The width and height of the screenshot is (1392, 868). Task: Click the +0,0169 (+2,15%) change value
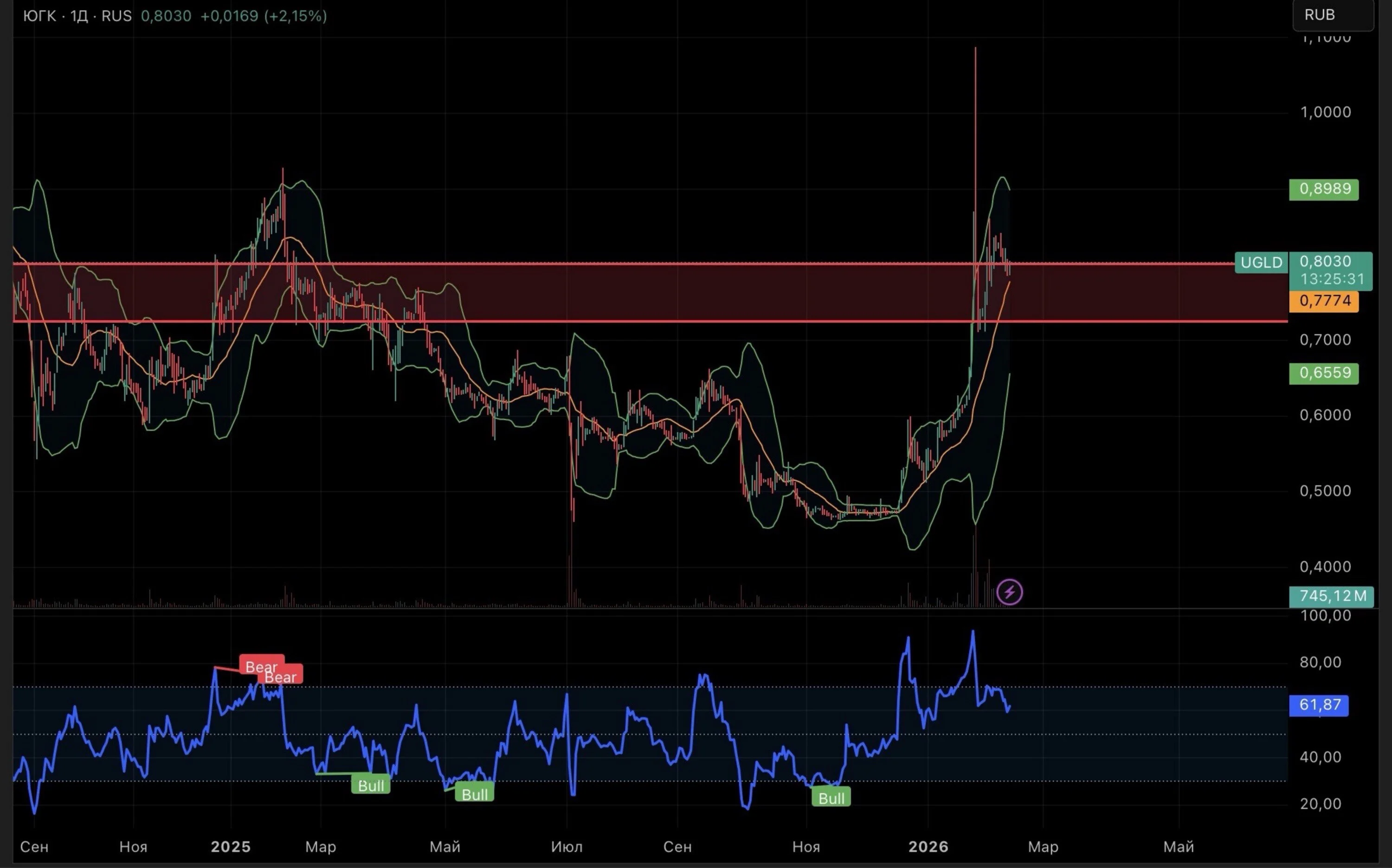pos(264,16)
